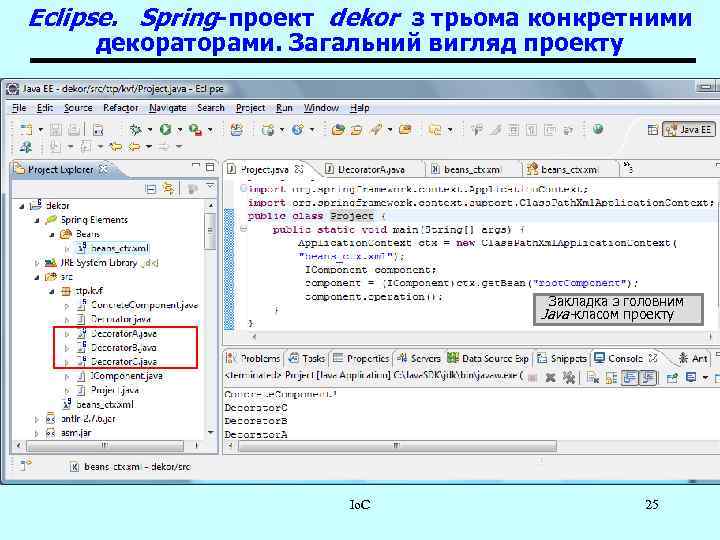The height and width of the screenshot is (540, 720).
Task: Show hidden editor tabs list
Action: [628, 167]
